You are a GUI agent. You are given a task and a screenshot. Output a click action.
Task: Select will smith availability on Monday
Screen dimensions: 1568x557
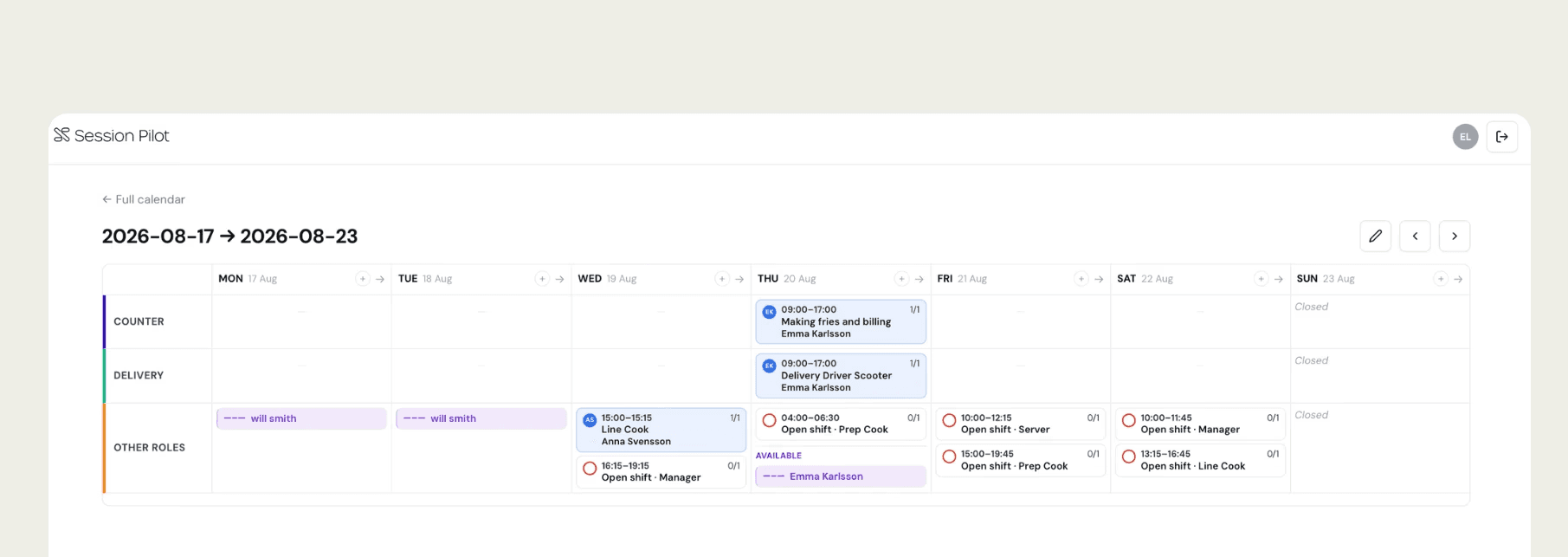301,418
